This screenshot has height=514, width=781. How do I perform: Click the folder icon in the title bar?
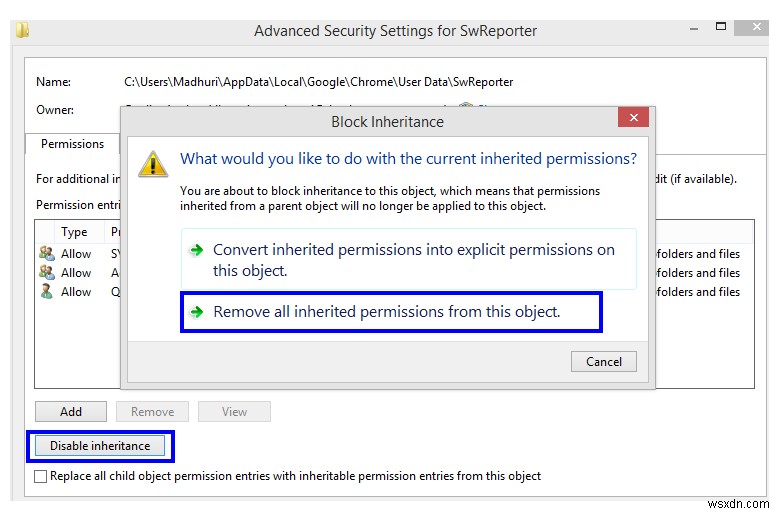point(22,29)
